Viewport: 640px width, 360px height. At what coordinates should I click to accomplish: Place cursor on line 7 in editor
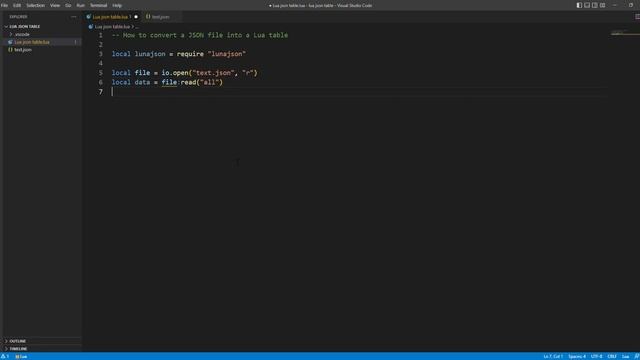click(x=359, y=92)
